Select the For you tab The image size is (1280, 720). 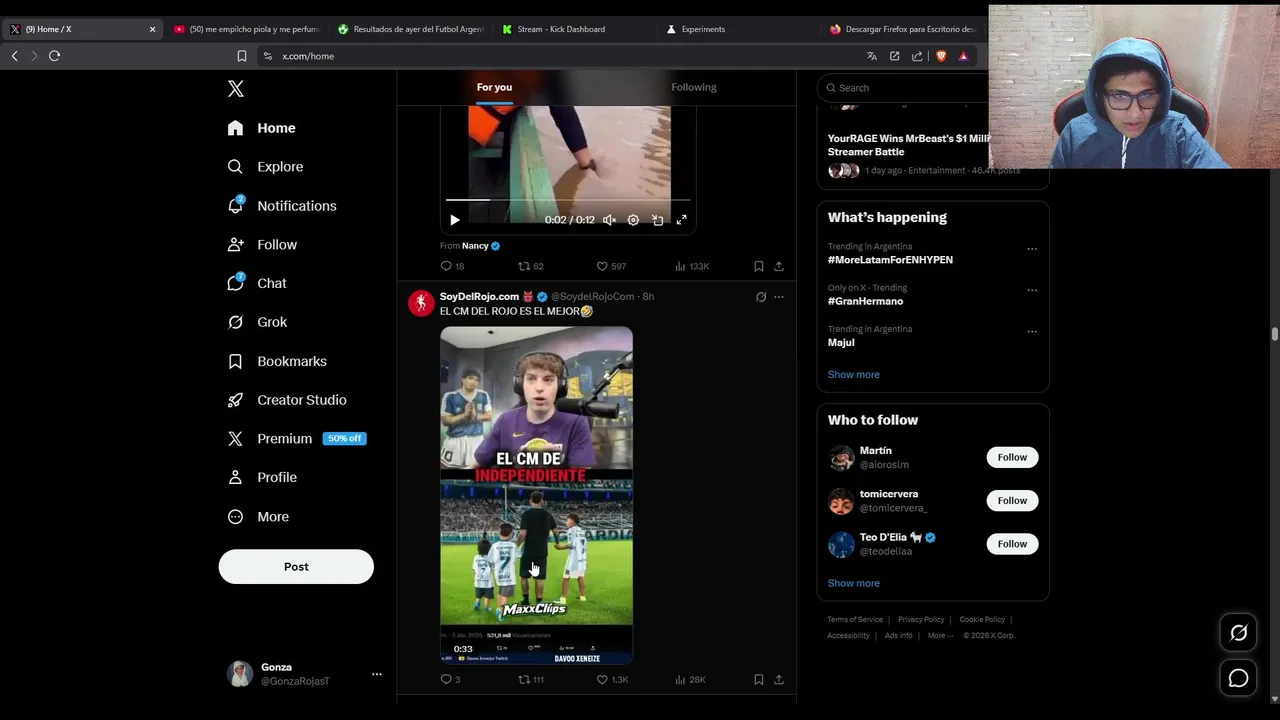(494, 88)
